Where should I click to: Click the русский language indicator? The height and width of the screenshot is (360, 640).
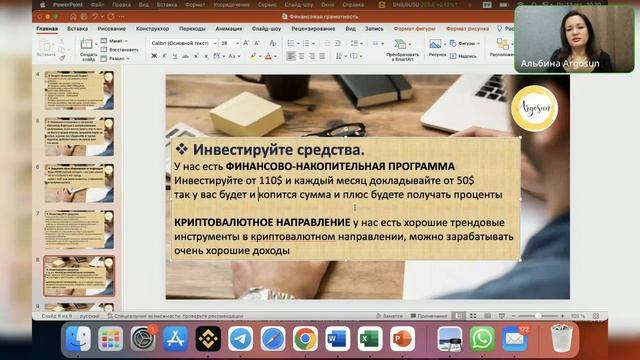89,316
